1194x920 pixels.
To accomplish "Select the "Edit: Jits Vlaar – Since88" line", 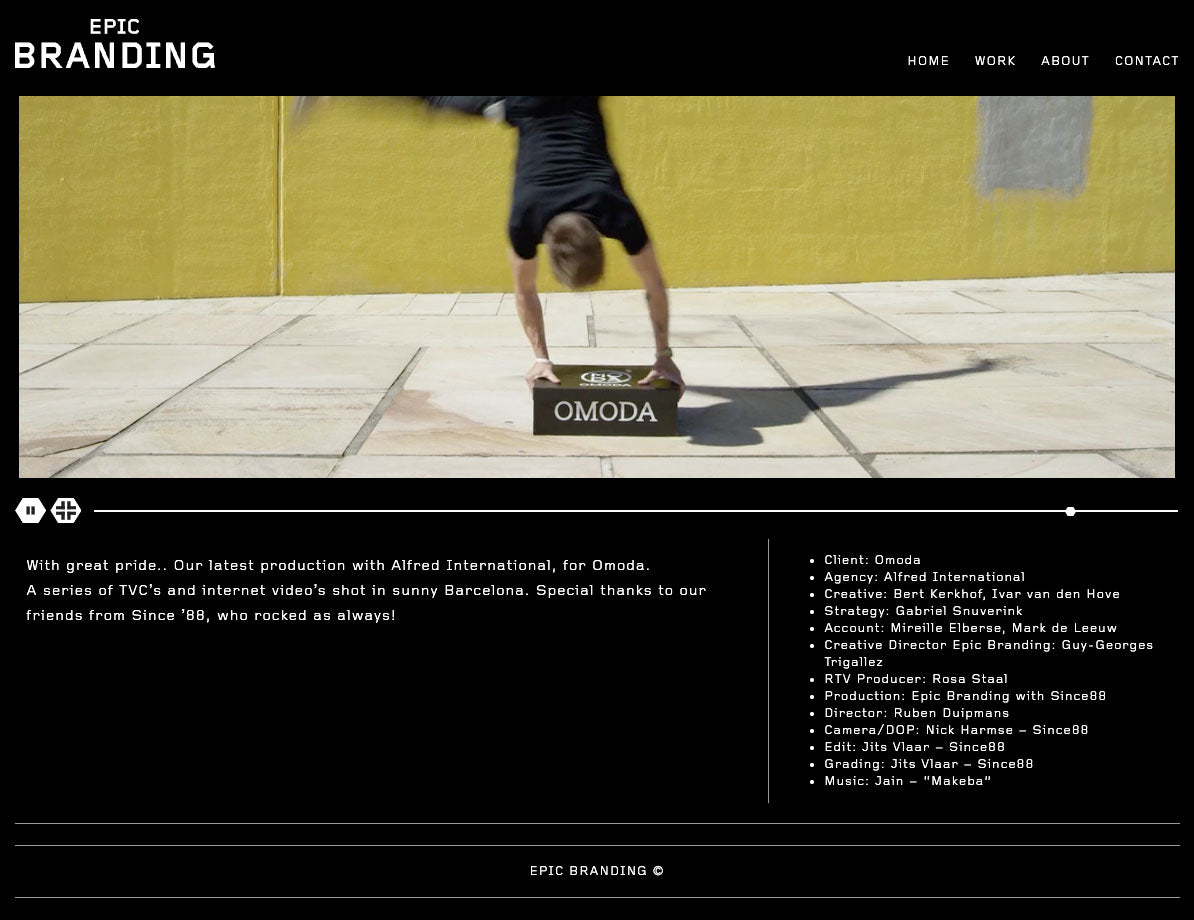I will click(x=914, y=746).
